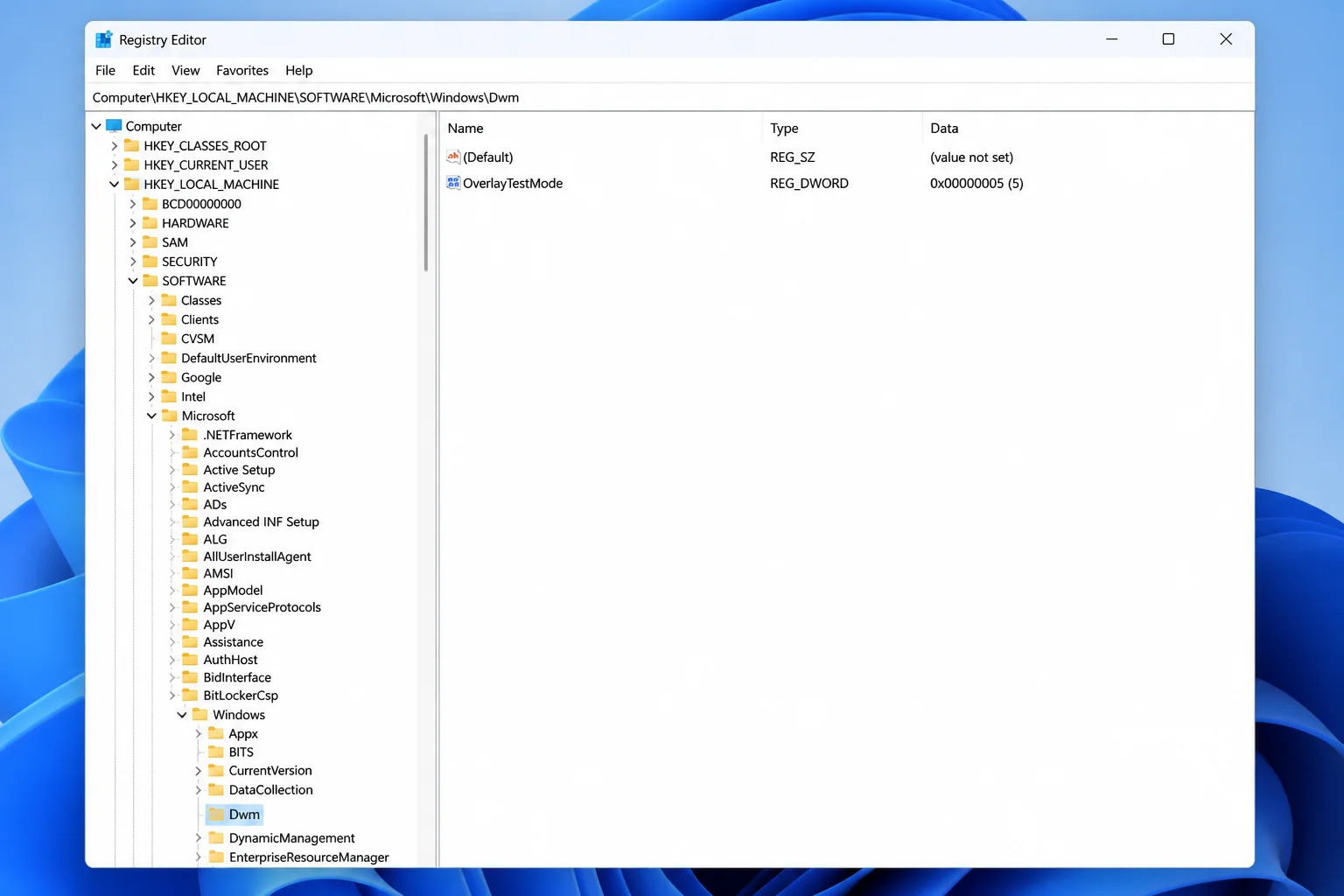Click the tree pane vertical scrollbar thumb
Screen dimensions: 1344x896
coord(426,201)
